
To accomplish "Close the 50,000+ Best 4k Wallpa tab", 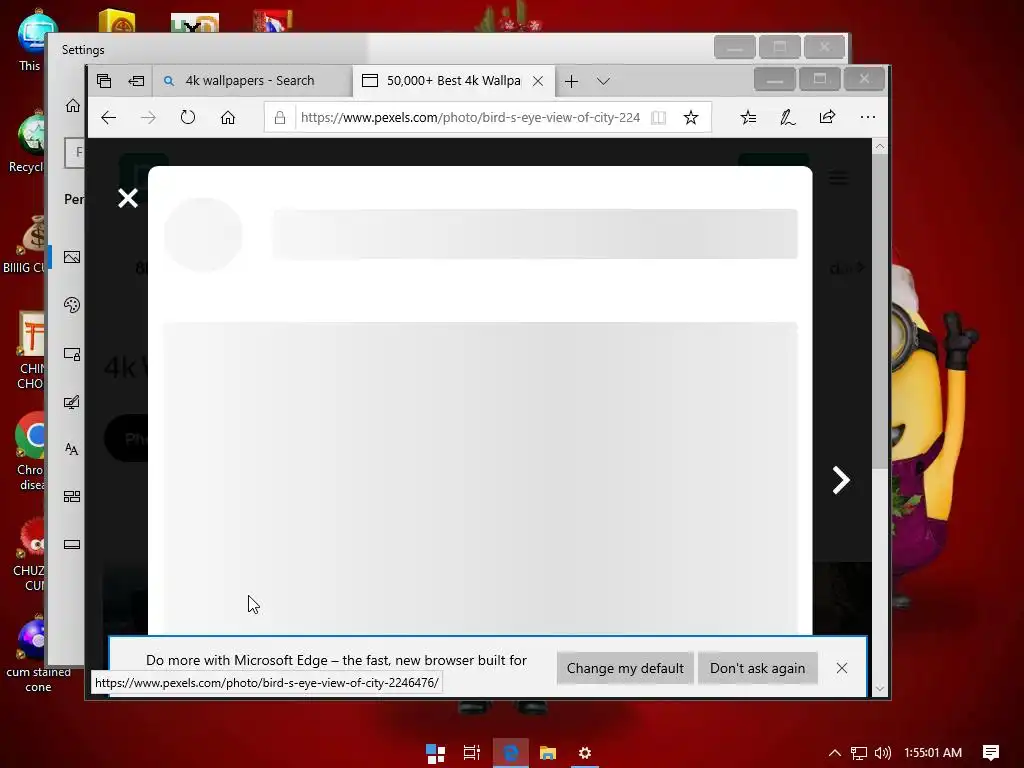I will tap(538, 81).
